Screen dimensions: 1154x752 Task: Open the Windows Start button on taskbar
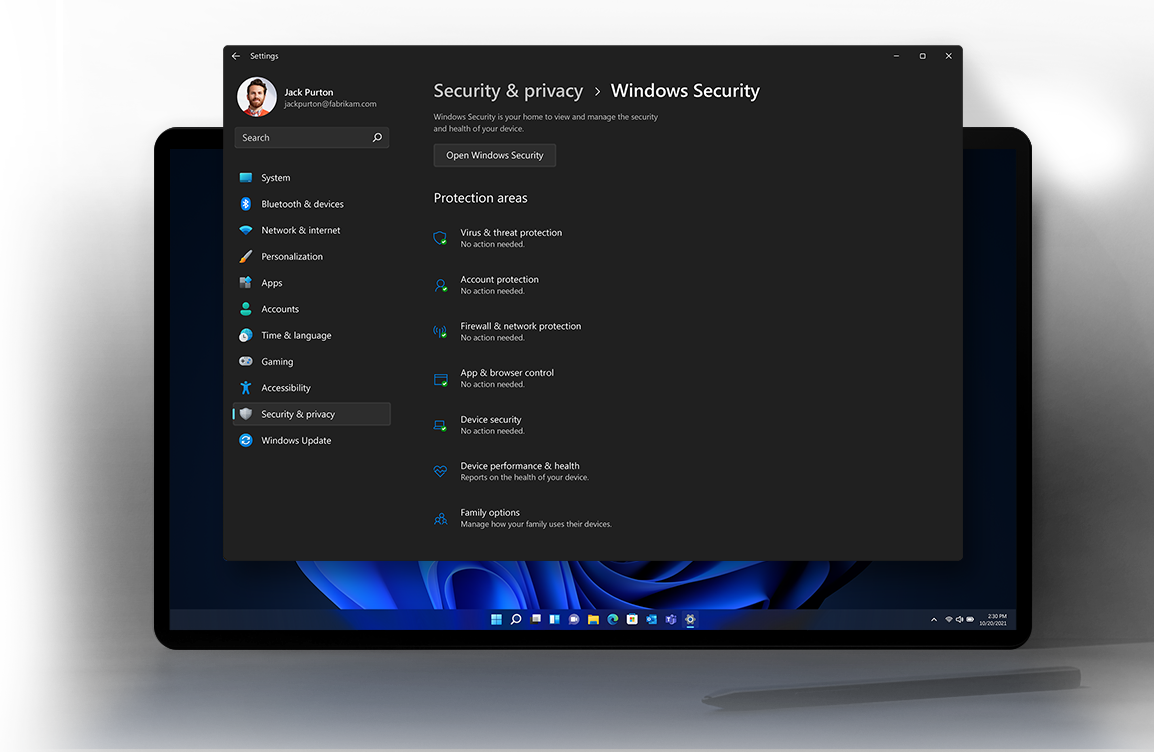point(496,620)
